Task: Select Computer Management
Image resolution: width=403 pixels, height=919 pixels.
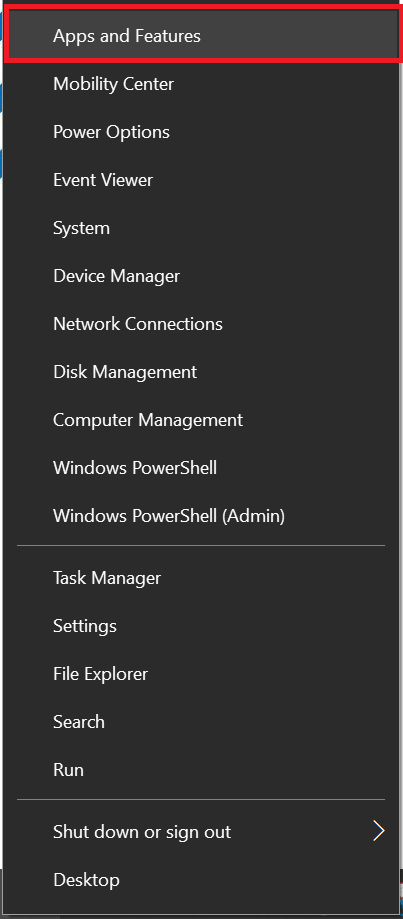Action: point(203,420)
